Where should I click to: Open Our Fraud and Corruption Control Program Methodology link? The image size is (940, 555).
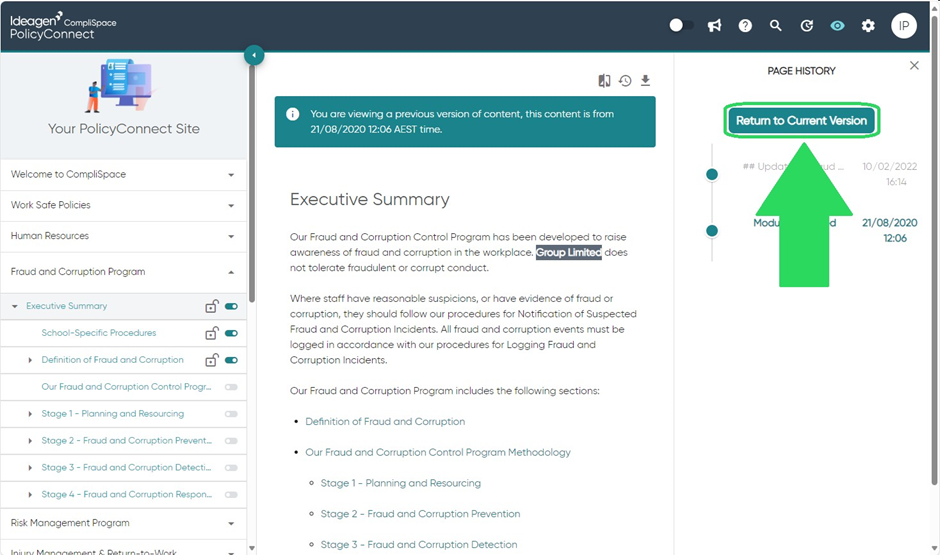(438, 453)
